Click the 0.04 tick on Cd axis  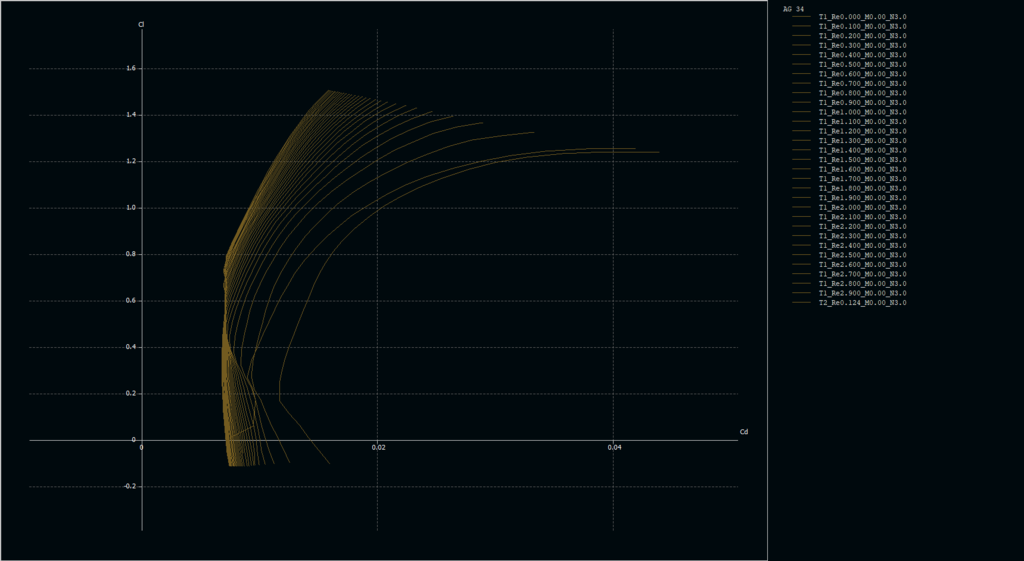point(614,448)
